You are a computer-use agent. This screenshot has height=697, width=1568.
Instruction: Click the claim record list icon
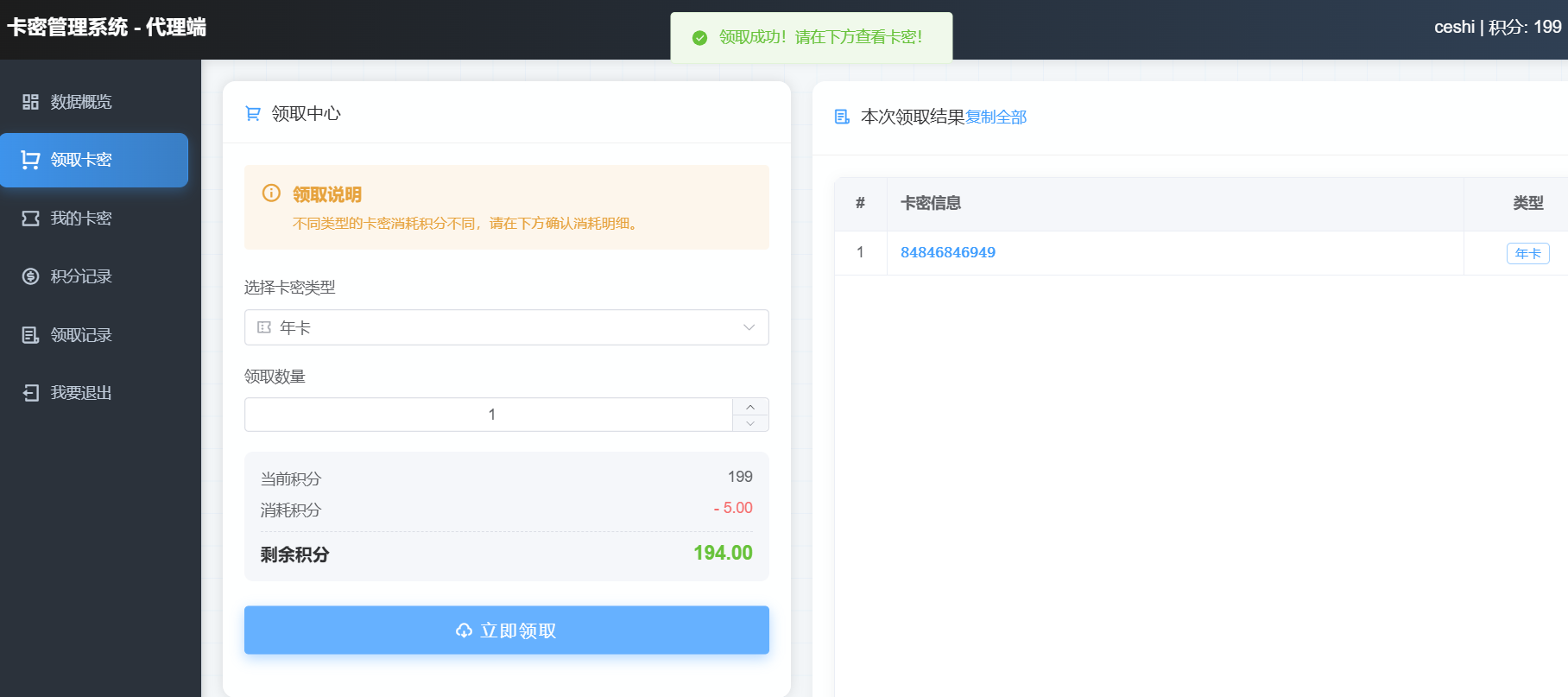tap(30, 335)
